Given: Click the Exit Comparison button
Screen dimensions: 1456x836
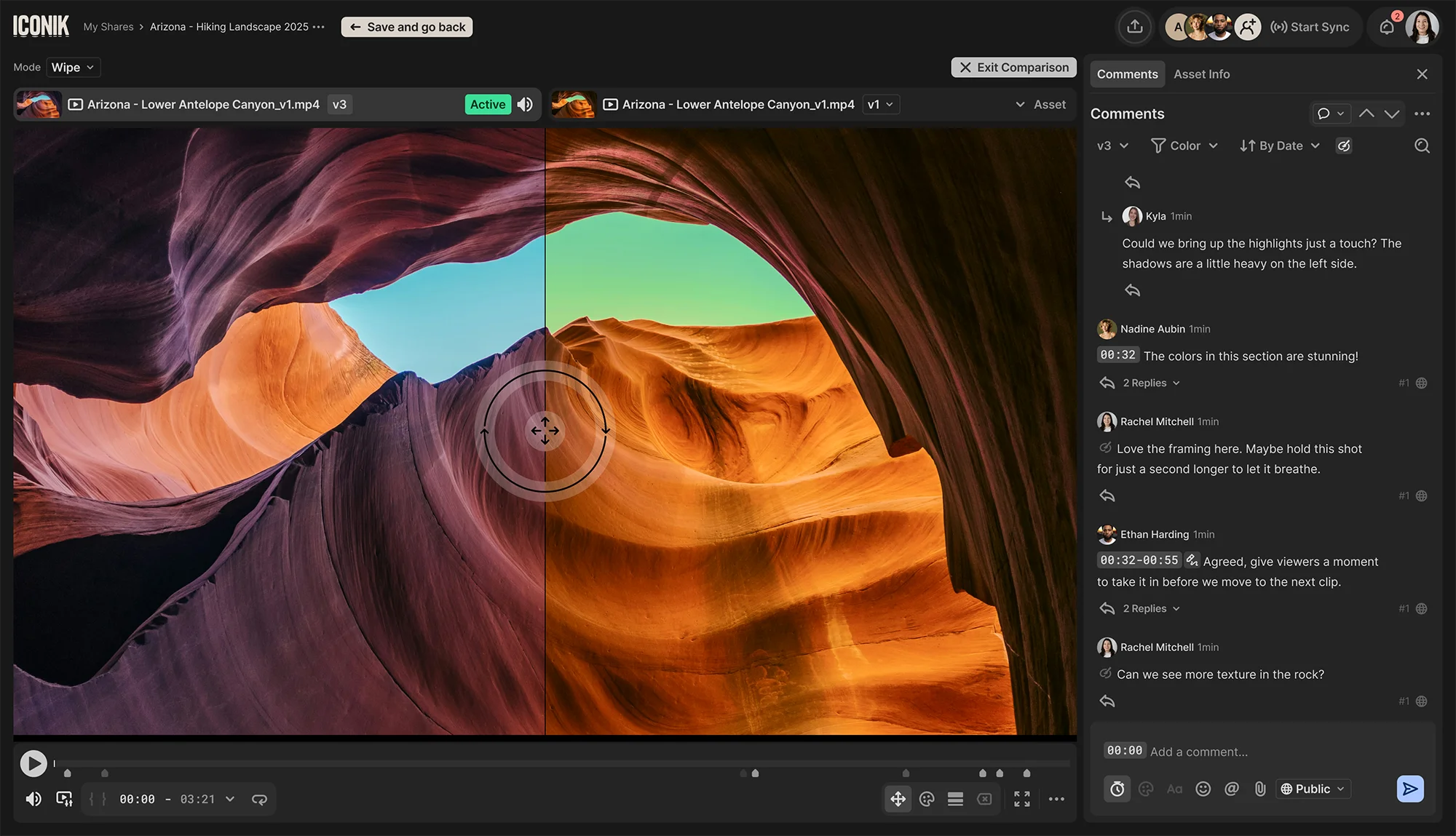Looking at the screenshot, I should coord(1013,67).
